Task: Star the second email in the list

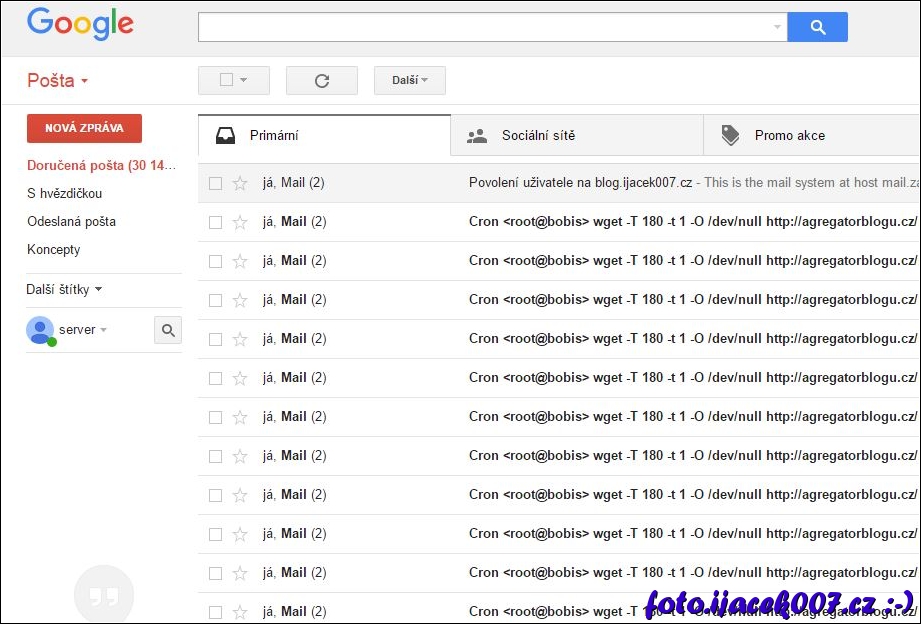Action: point(240,222)
